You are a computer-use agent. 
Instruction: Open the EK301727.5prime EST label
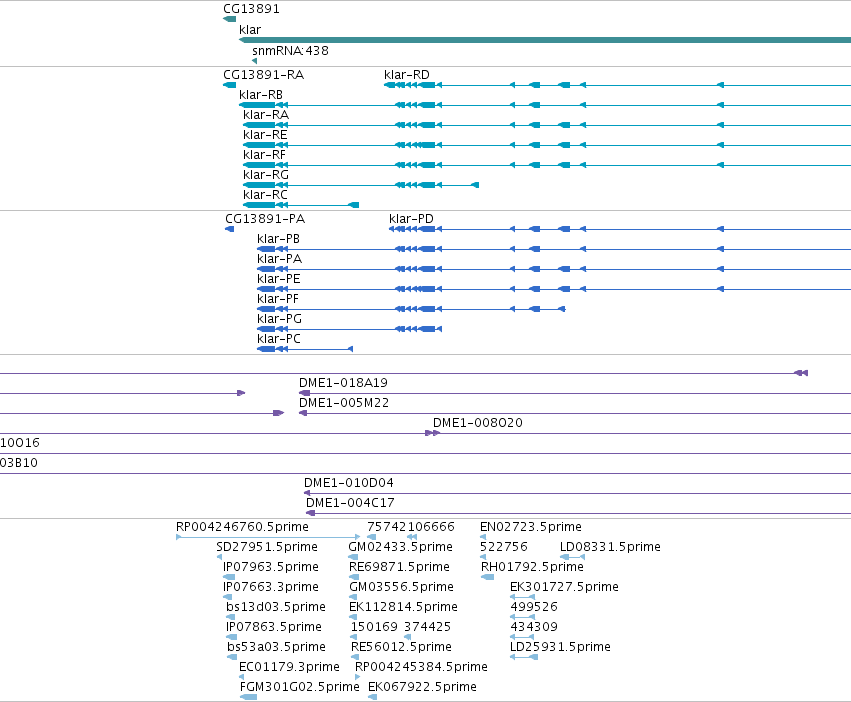click(564, 588)
